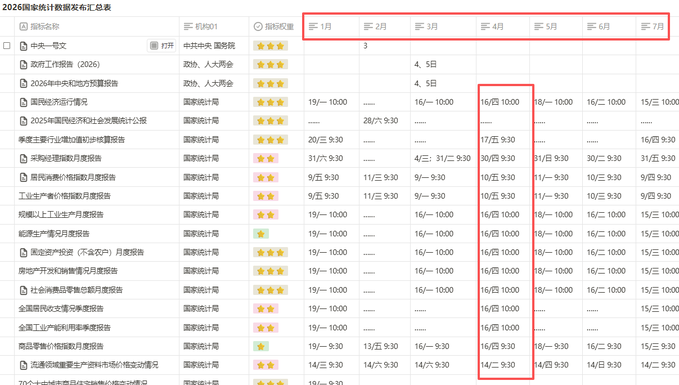Open the 机构01 column header menu
Screen dimensions: 679x385
214,26
